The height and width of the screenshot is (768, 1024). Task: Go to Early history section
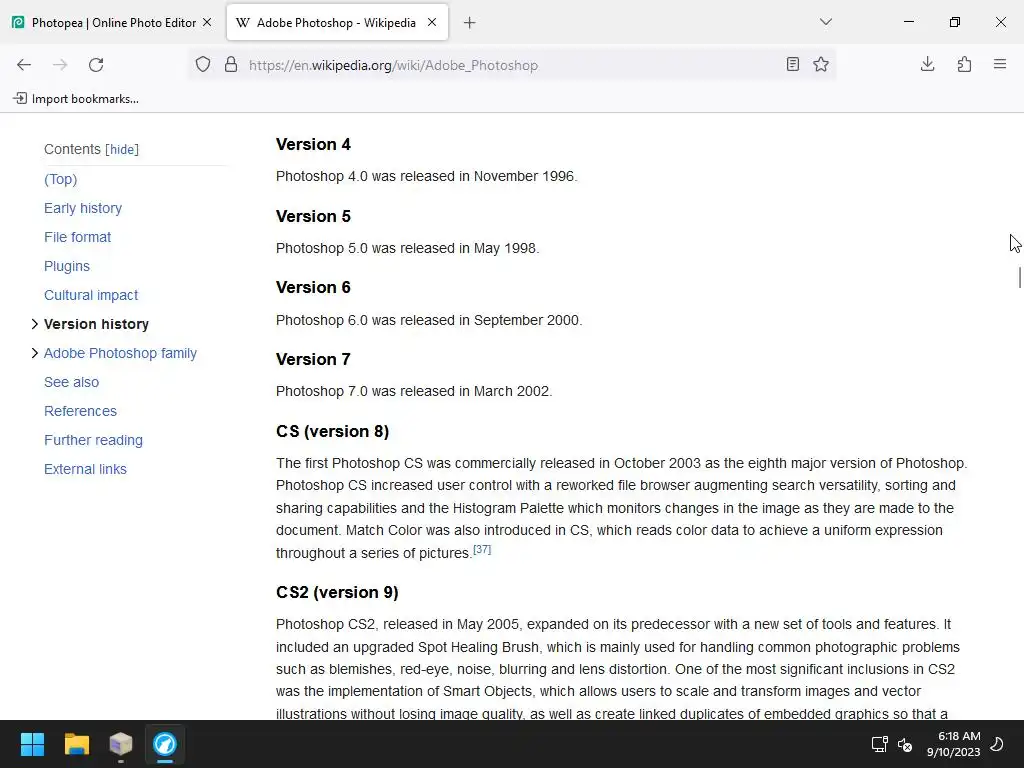(83, 208)
